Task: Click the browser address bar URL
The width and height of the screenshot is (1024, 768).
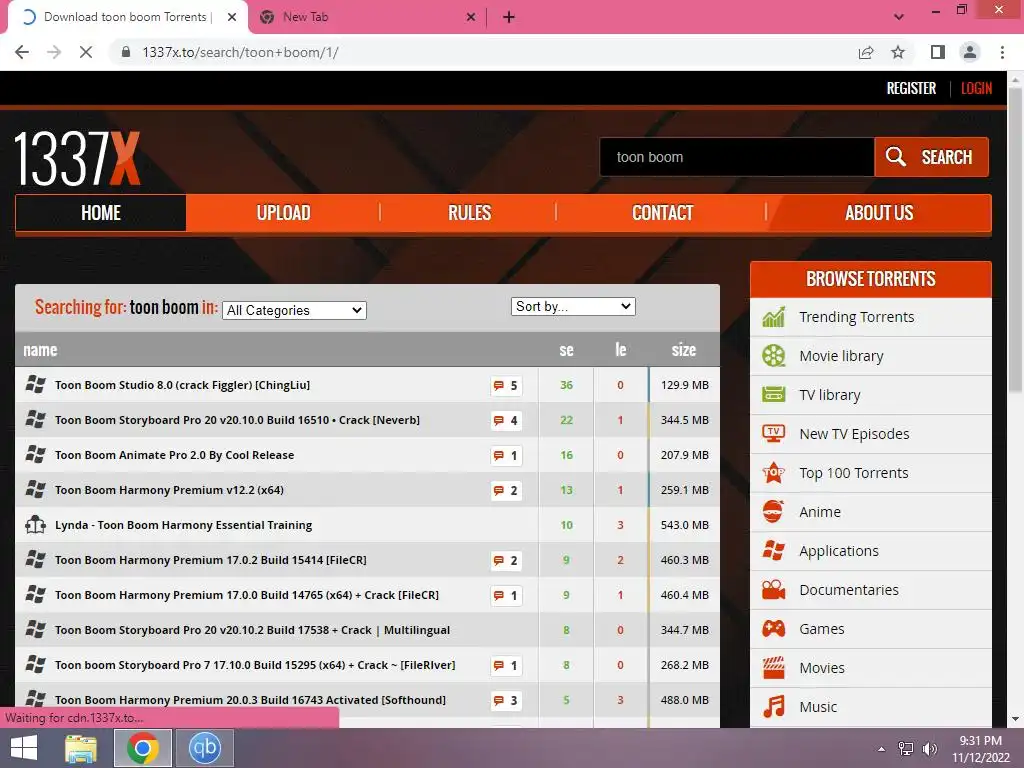Action: tap(240, 52)
